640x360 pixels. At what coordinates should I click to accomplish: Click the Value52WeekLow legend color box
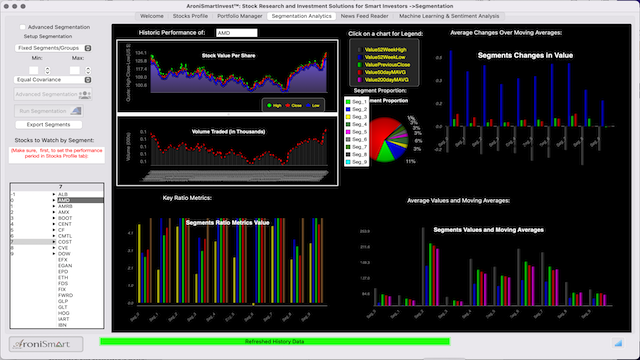pyautogui.click(x=360, y=57)
